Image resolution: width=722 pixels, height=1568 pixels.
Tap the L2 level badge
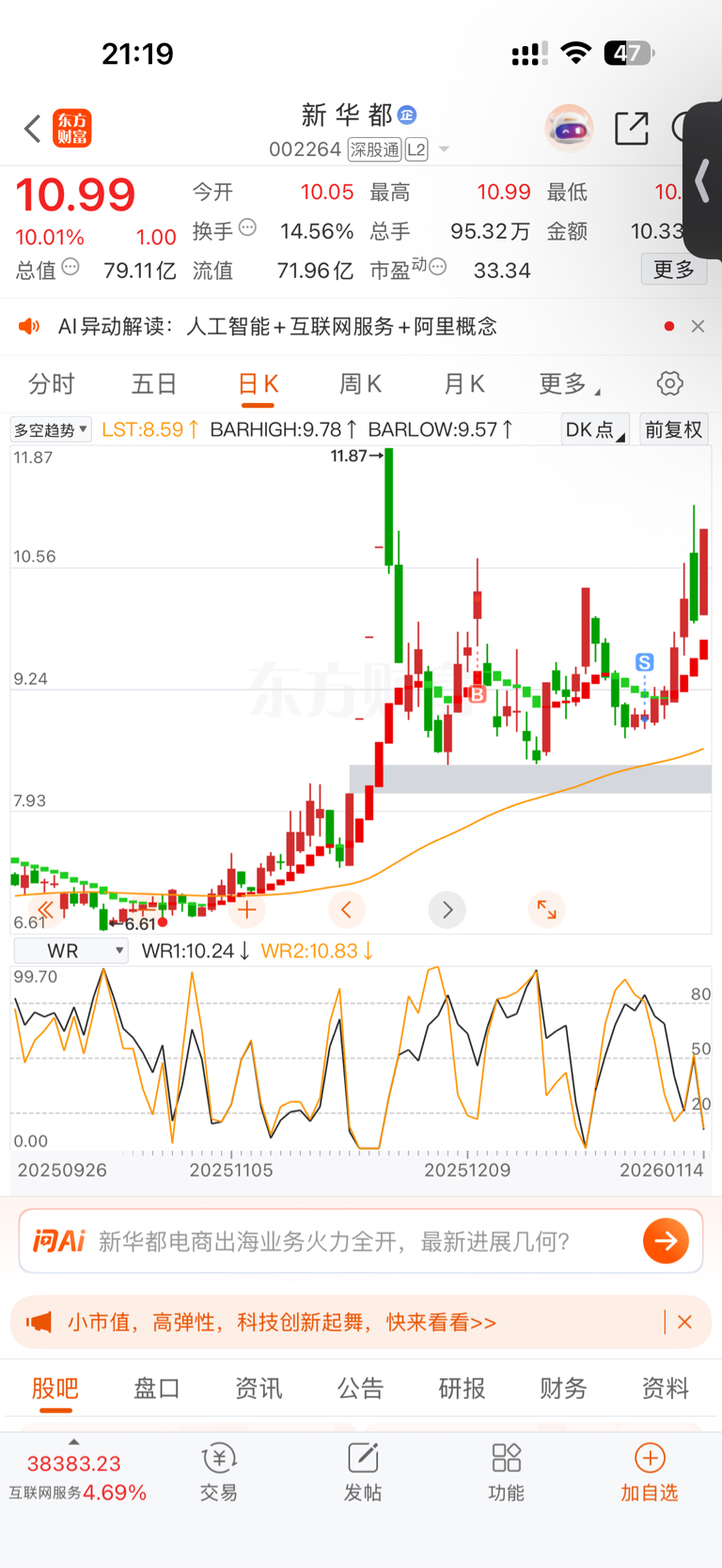tap(416, 149)
